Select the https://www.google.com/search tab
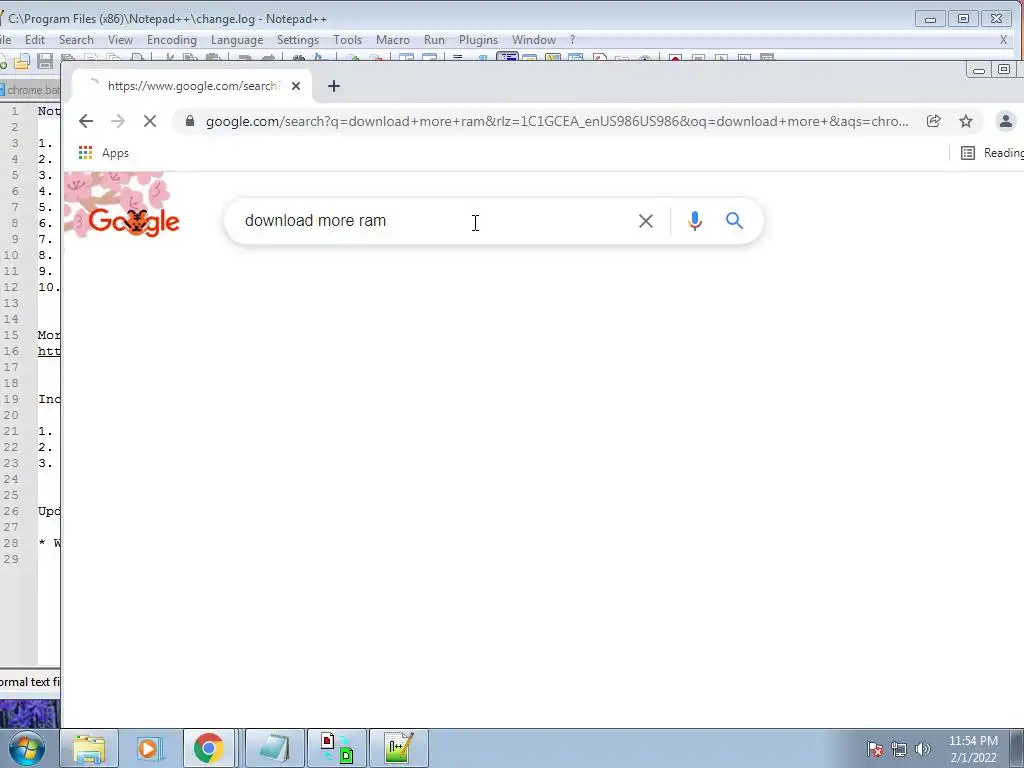Viewport: 1024px width, 768px height. pyautogui.click(x=192, y=86)
